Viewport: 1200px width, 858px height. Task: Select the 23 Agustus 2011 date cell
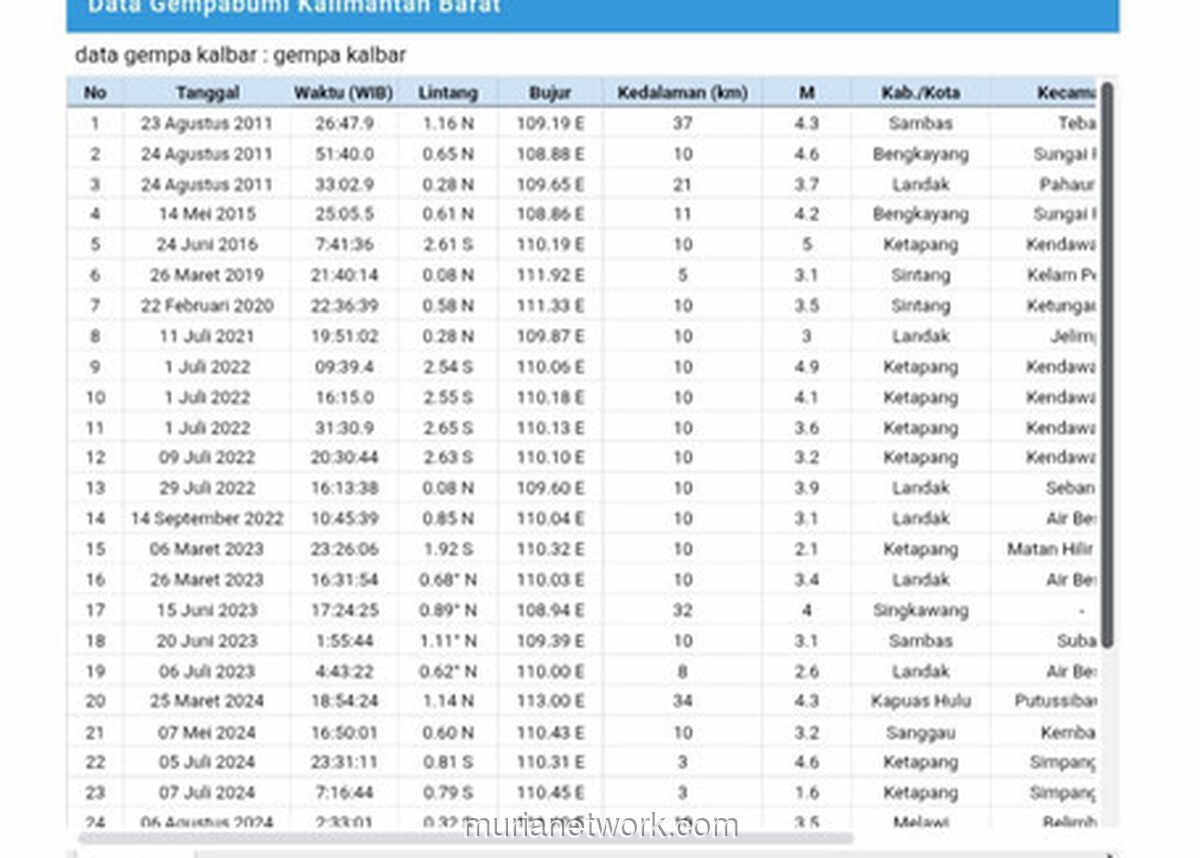[x=207, y=124]
